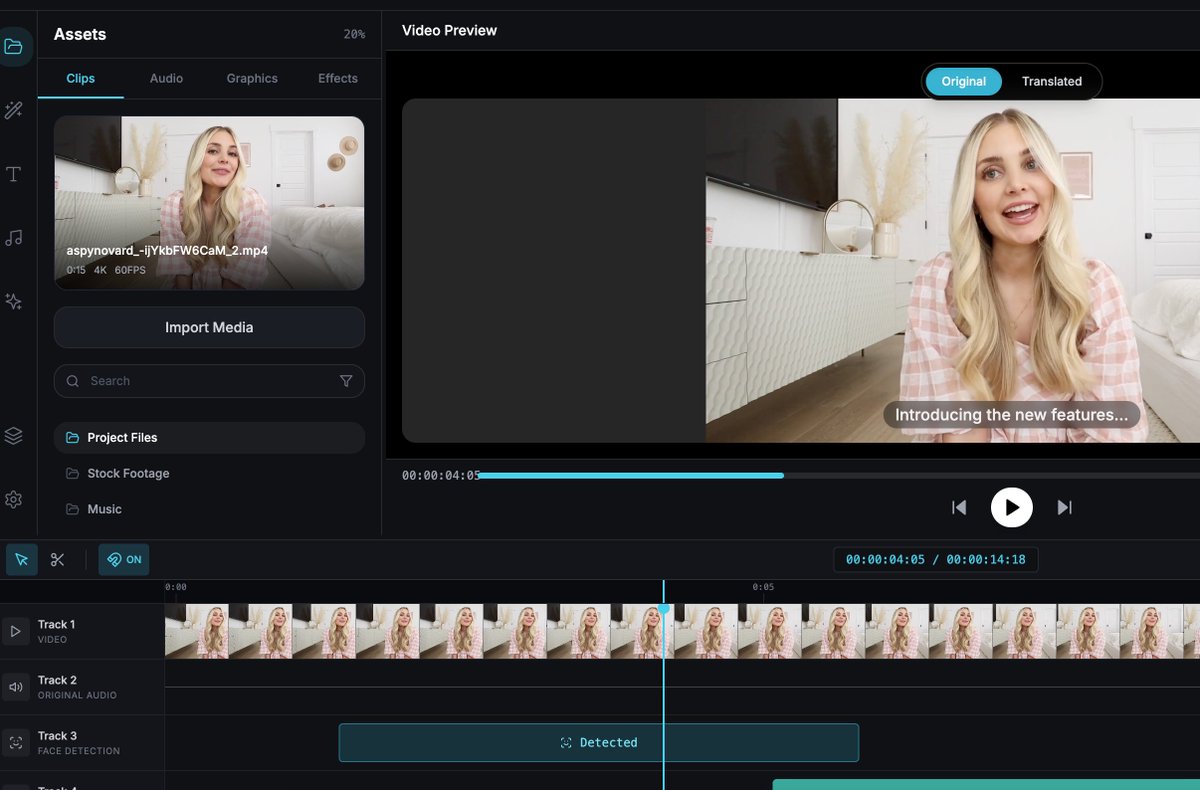Select the video filmstrip clip on Track 1
The image size is (1200, 790).
pyautogui.click(x=682, y=631)
